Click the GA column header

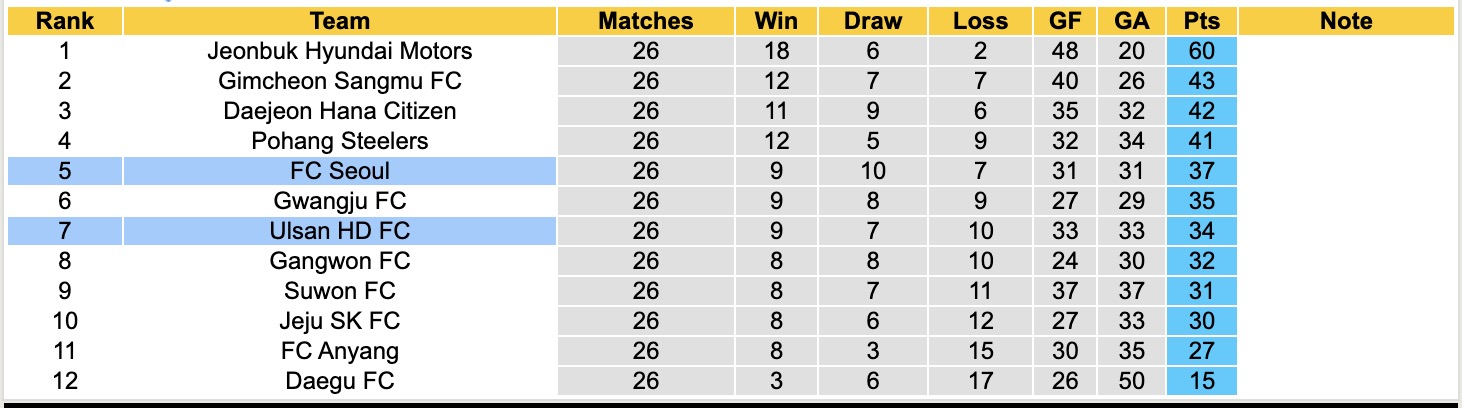tap(1131, 21)
